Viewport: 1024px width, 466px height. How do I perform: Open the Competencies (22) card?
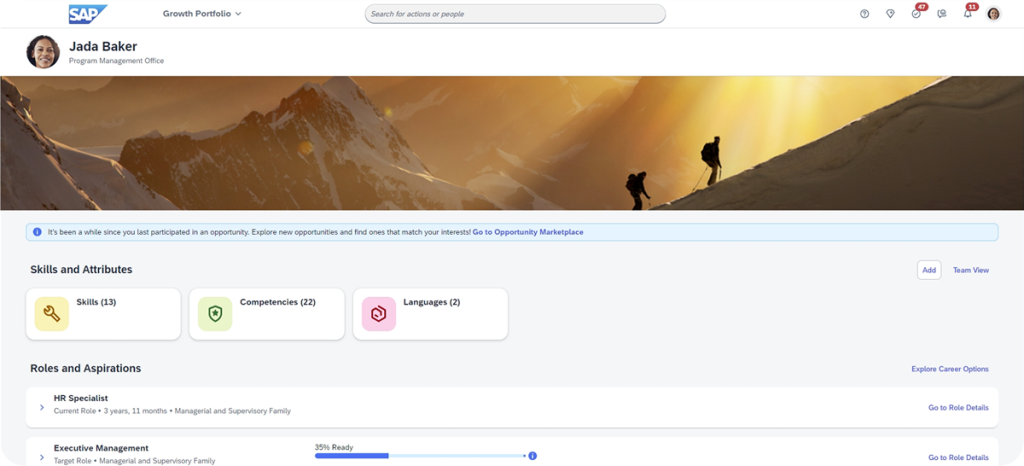point(266,314)
